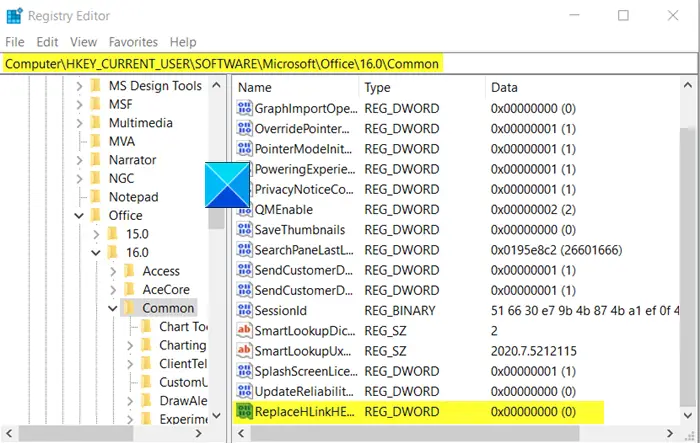Collapse the Common key

(113, 308)
